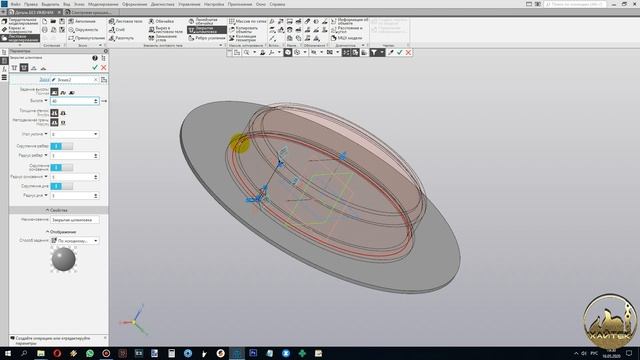
Task: Select the Сгиб bend tool
Action: [x=117, y=30]
